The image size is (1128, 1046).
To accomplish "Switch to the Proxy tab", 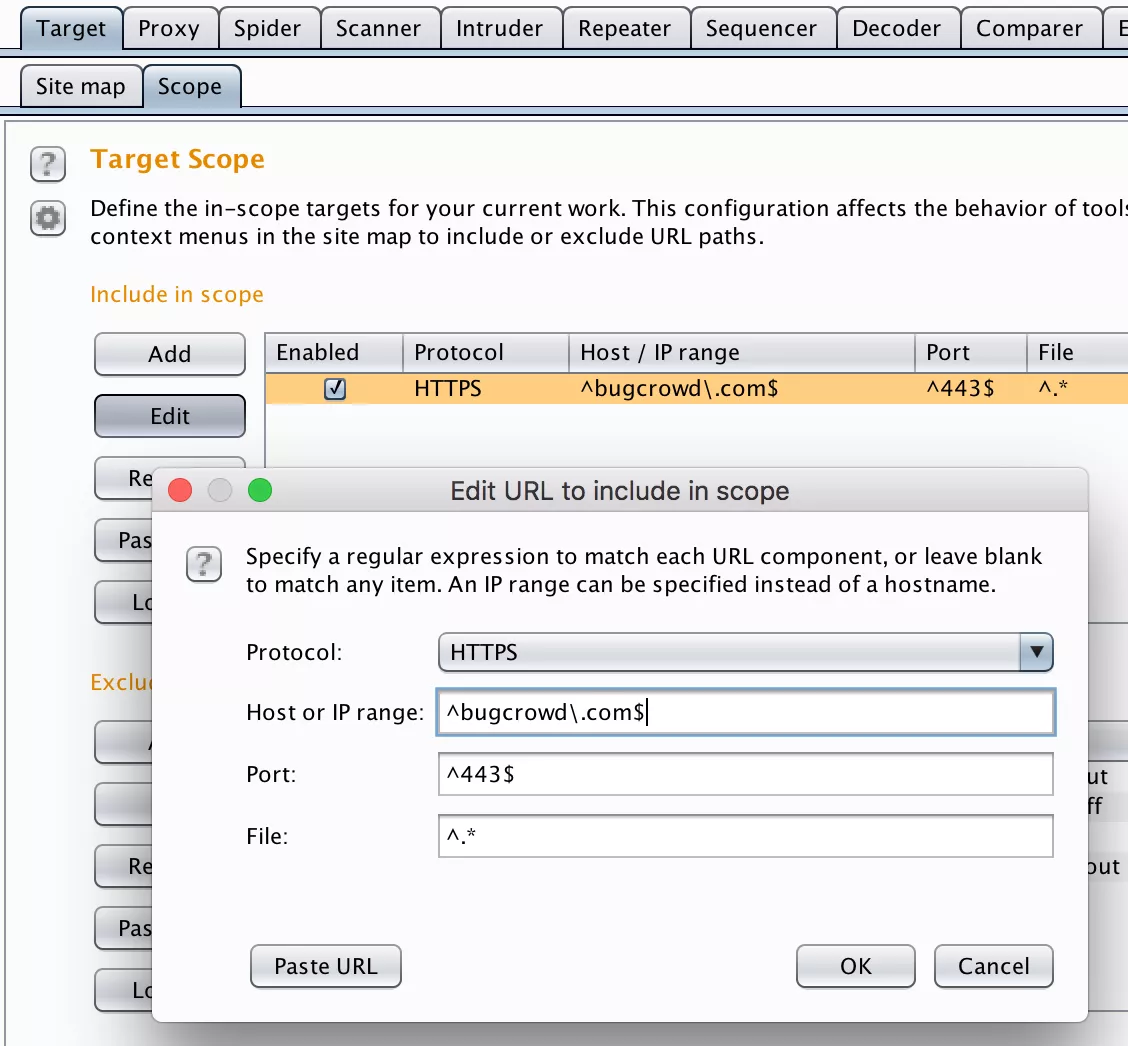I will point(170,28).
